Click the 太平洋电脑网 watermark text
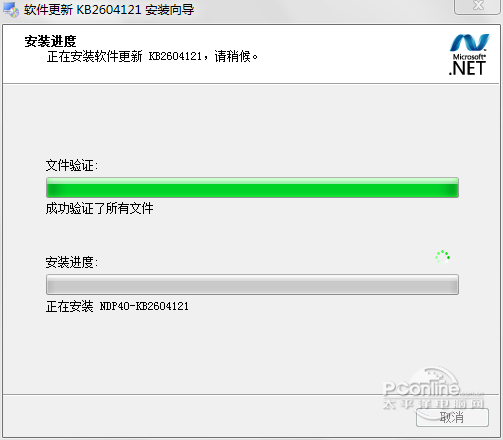The height and width of the screenshot is (440, 503). (x=433, y=404)
